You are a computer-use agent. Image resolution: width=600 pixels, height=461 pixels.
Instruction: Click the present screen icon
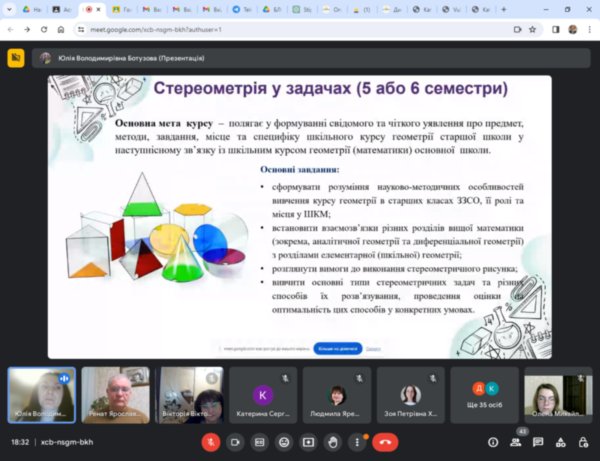(308, 441)
